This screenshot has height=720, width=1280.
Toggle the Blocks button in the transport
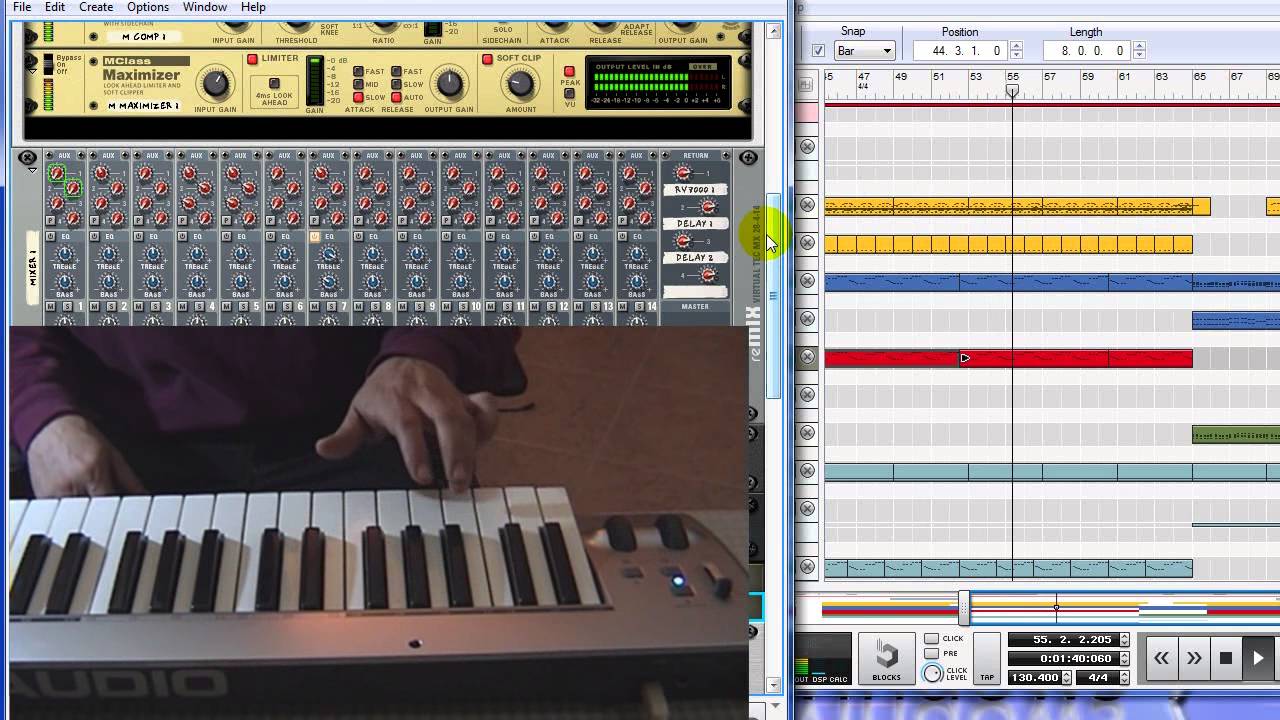[886, 659]
